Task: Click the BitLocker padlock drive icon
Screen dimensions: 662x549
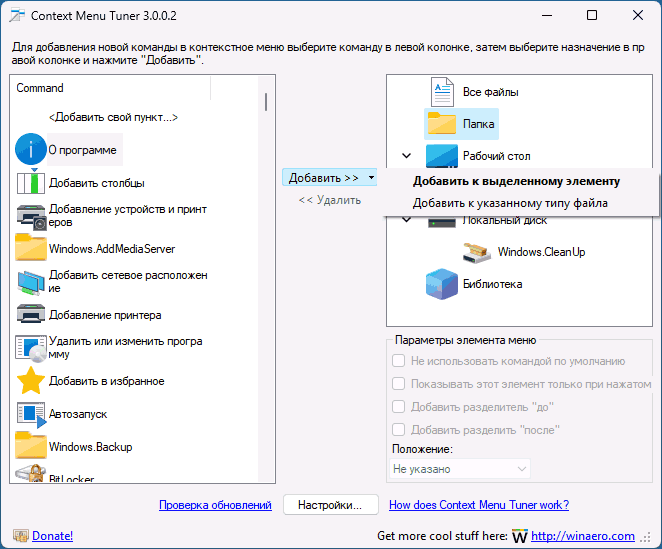Action: (31, 473)
